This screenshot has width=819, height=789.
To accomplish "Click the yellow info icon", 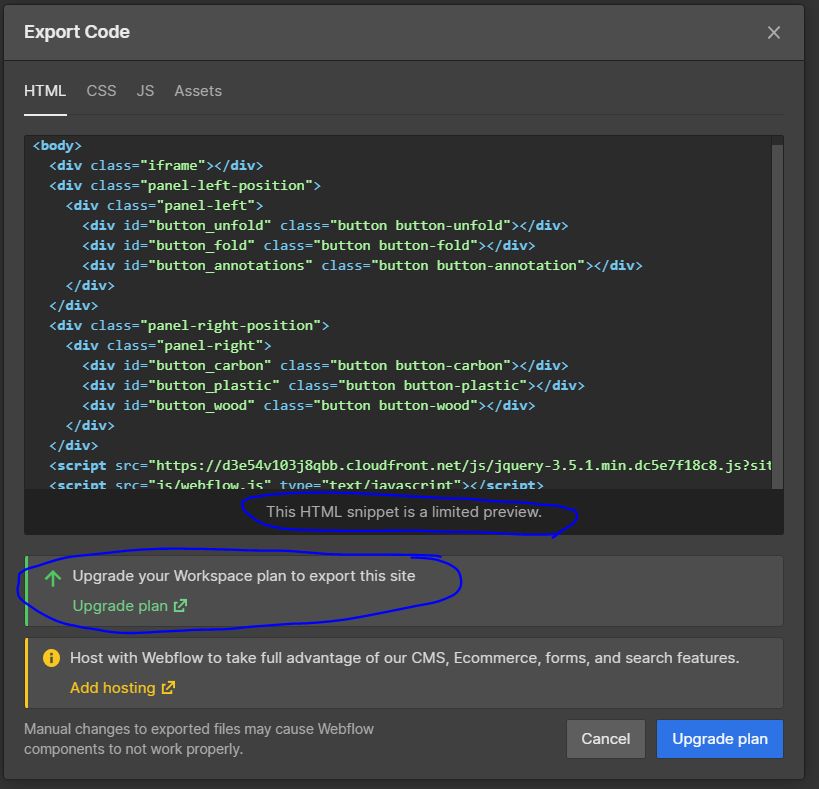I will point(51,657).
